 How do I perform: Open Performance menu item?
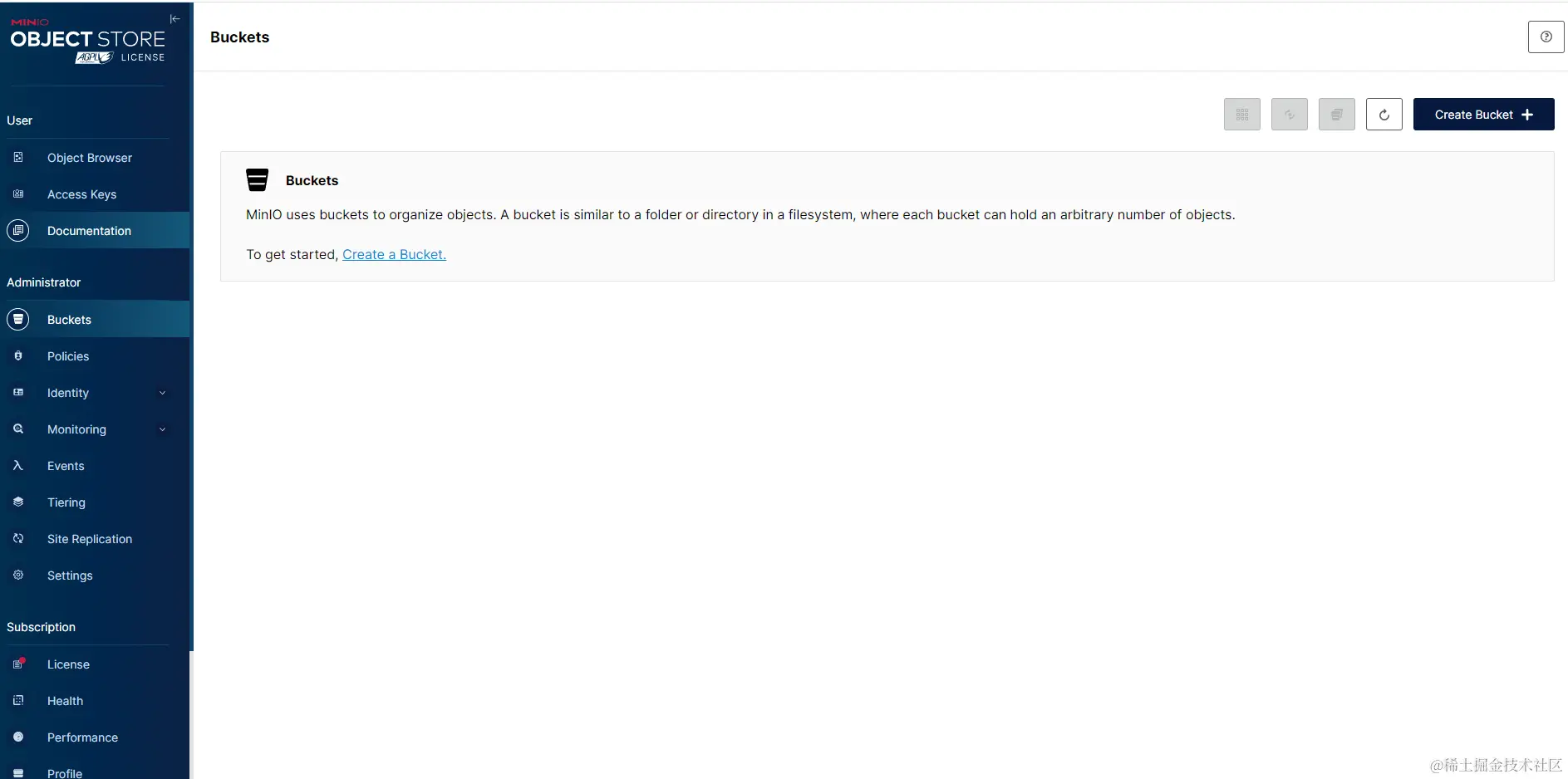point(95,737)
